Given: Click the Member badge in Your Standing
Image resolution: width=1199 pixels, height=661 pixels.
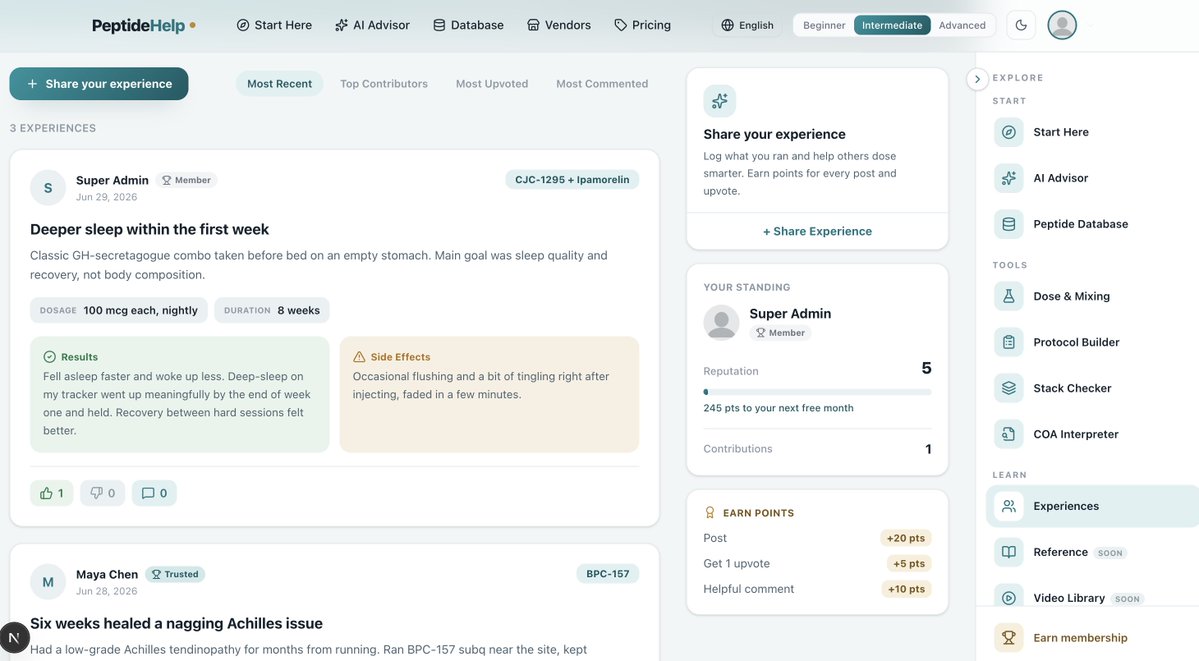Looking at the screenshot, I should pyautogui.click(x=780, y=333).
